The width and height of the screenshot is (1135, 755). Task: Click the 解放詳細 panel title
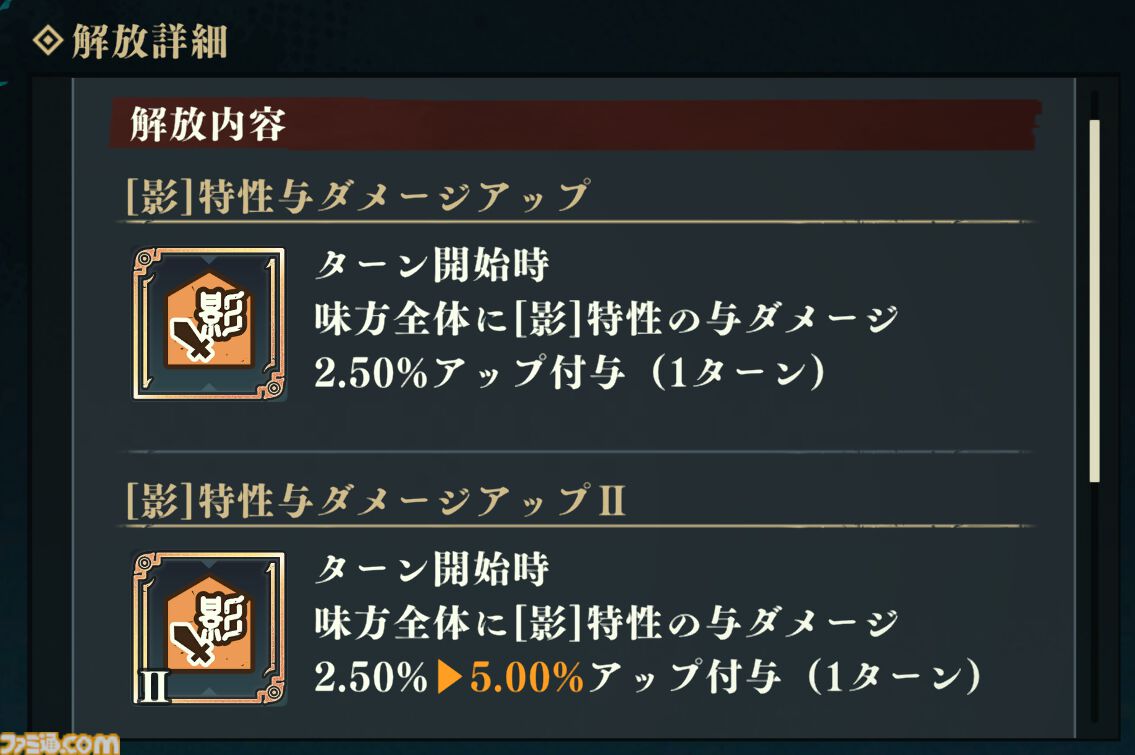tap(150, 41)
